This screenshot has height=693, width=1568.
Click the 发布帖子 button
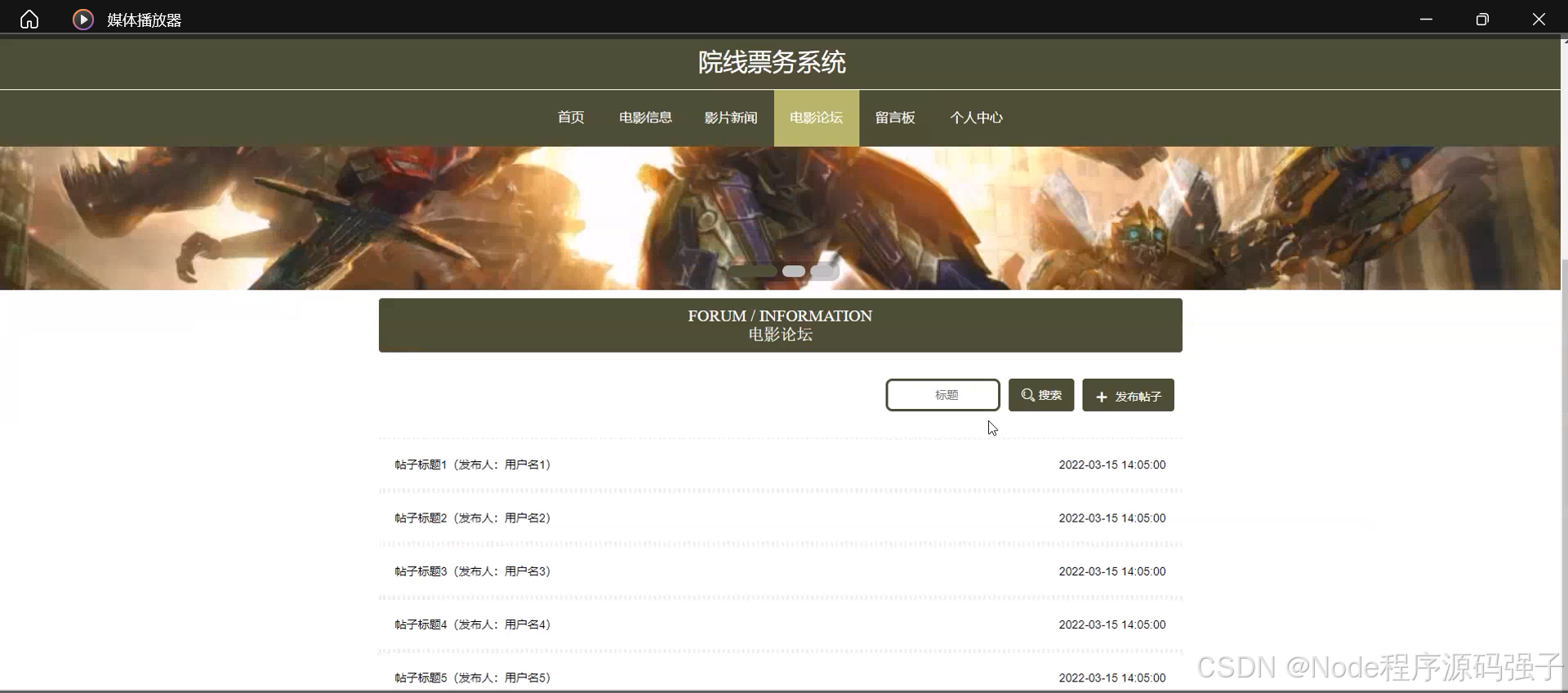coord(1128,395)
